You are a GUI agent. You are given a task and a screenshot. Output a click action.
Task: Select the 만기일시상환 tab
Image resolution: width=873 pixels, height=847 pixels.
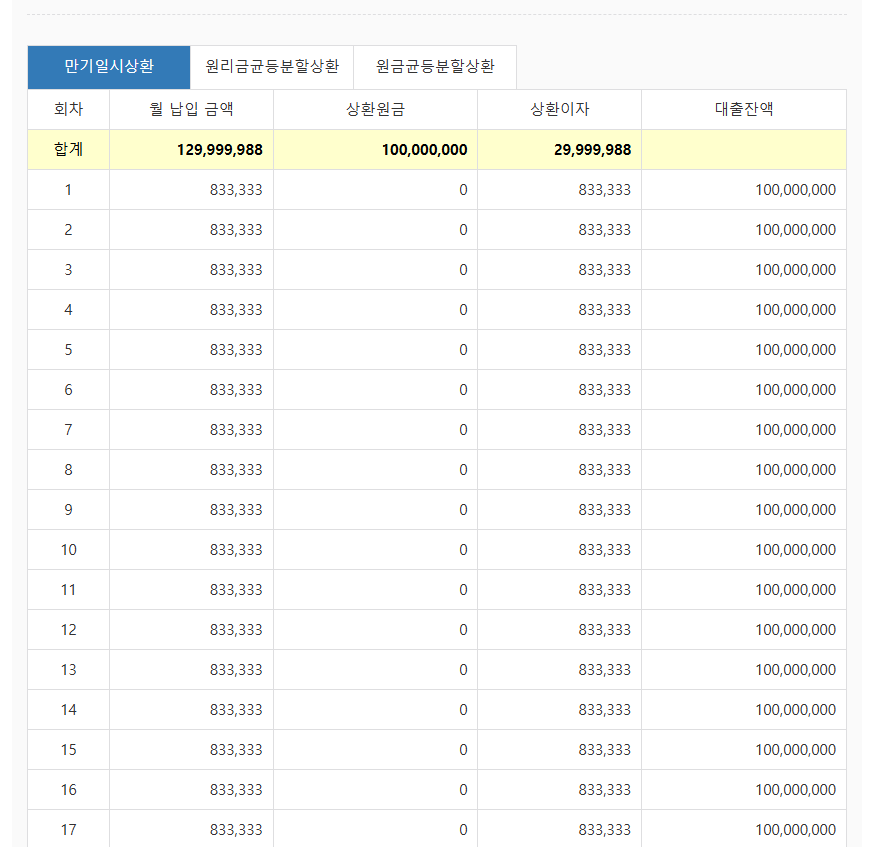pyautogui.click(x=109, y=67)
